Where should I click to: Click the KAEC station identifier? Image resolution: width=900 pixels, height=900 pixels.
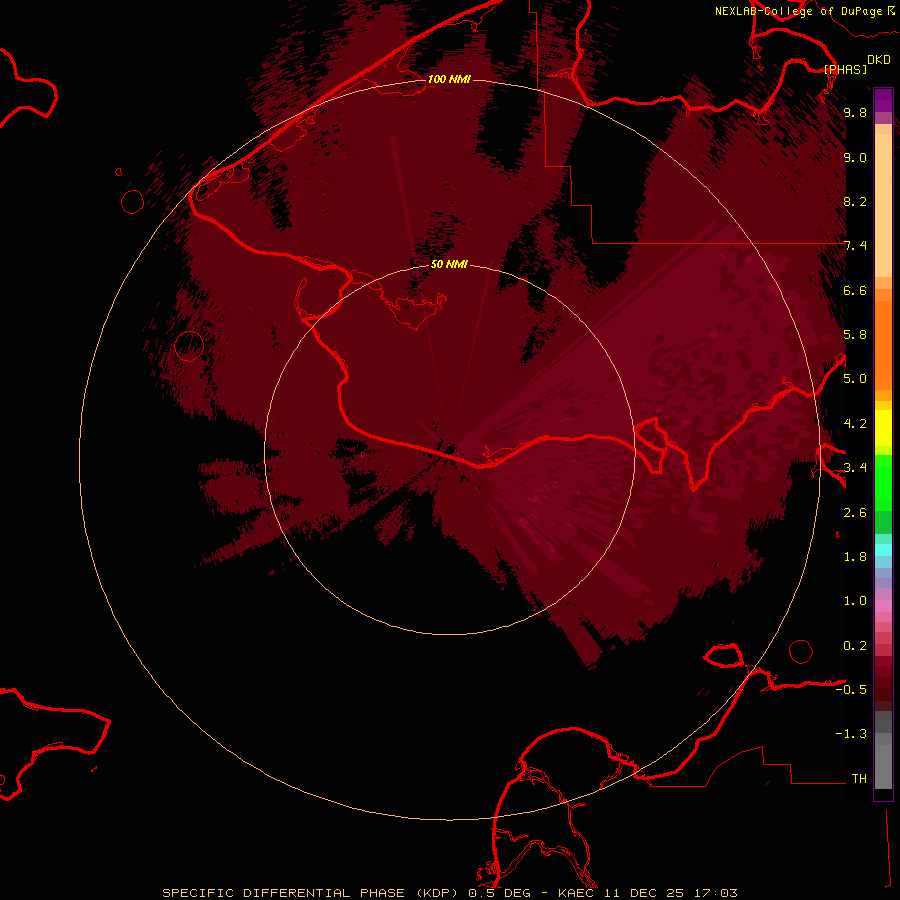(x=578, y=893)
